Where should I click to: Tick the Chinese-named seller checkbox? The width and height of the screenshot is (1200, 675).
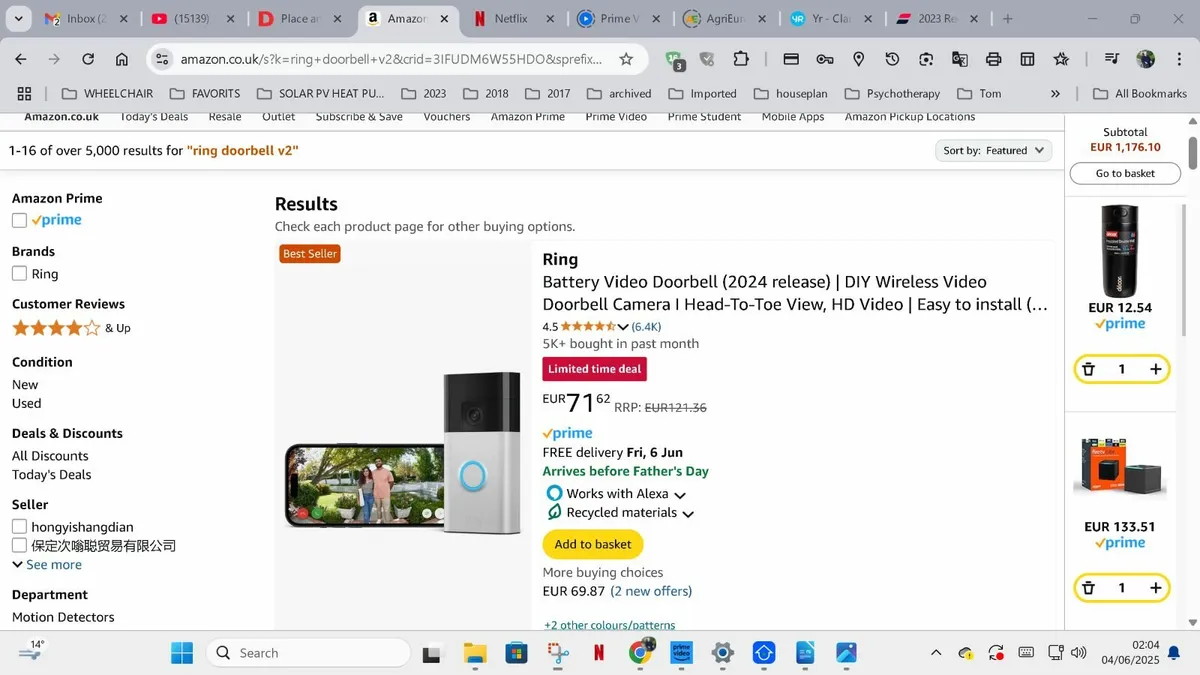pyautogui.click(x=19, y=545)
